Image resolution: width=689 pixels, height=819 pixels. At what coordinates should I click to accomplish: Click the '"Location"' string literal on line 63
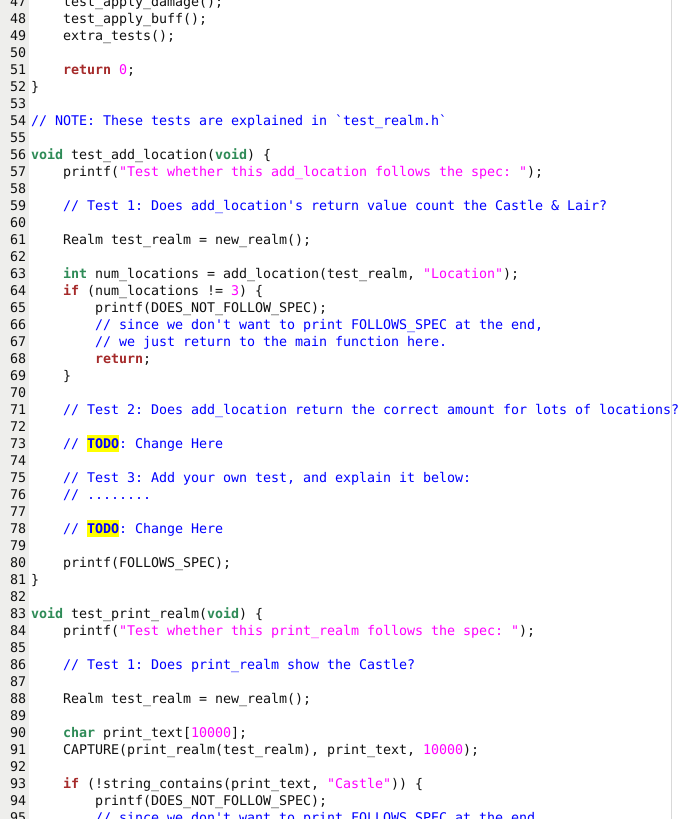click(463, 274)
